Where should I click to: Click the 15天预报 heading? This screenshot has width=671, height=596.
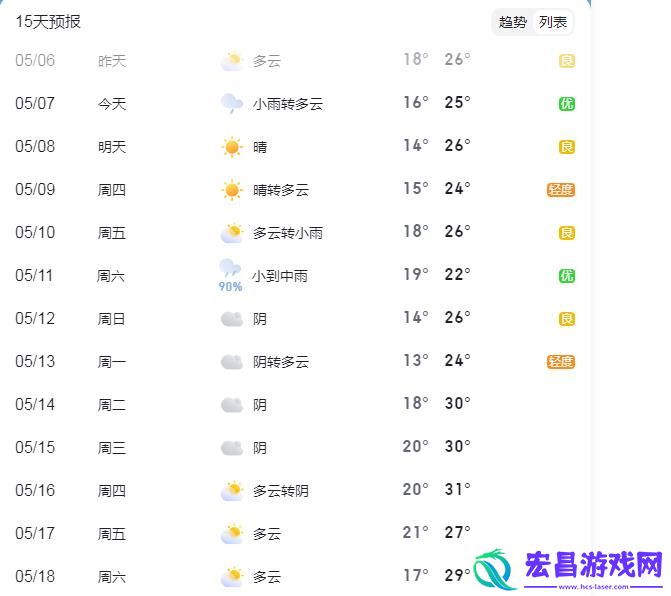point(48,21)
